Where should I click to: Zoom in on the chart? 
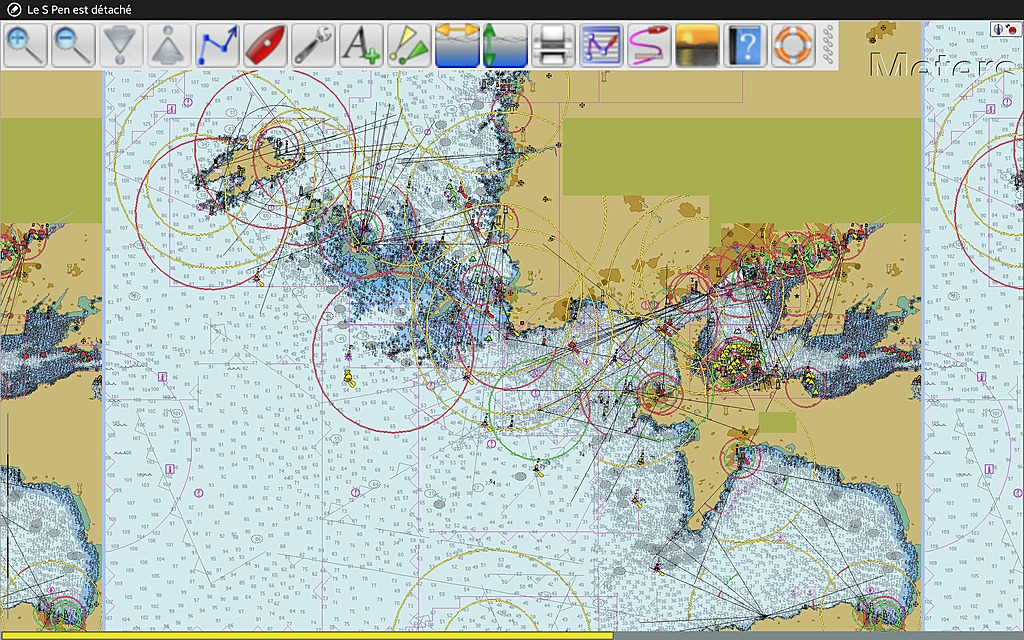24,45
